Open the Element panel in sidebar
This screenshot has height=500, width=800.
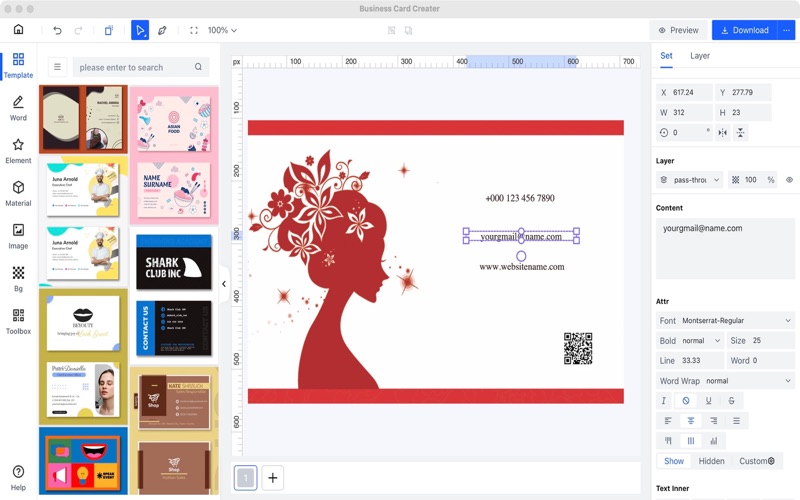coord(18,151)
